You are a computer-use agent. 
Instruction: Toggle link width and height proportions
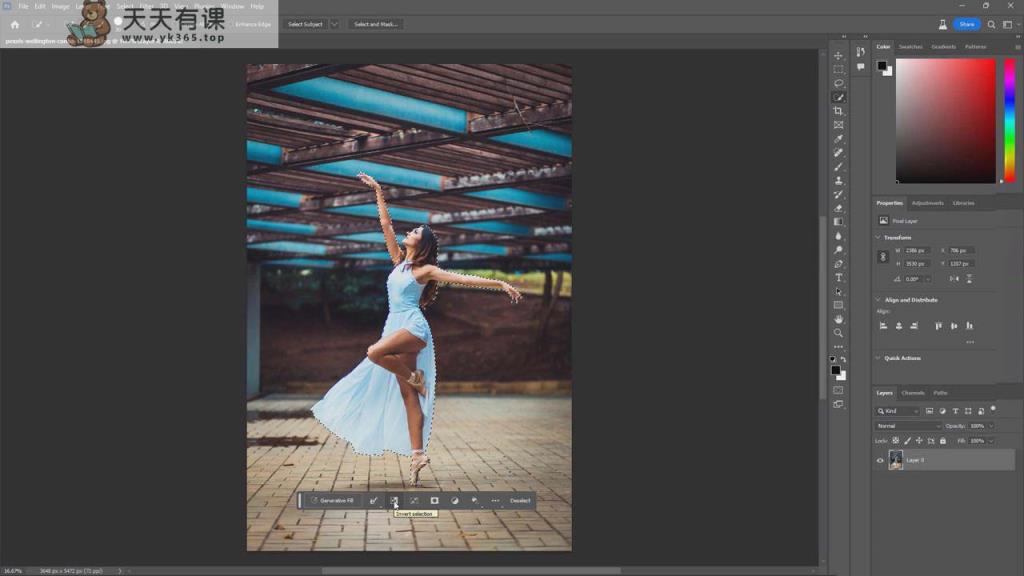pyautogui.click(x=883, y=257)
